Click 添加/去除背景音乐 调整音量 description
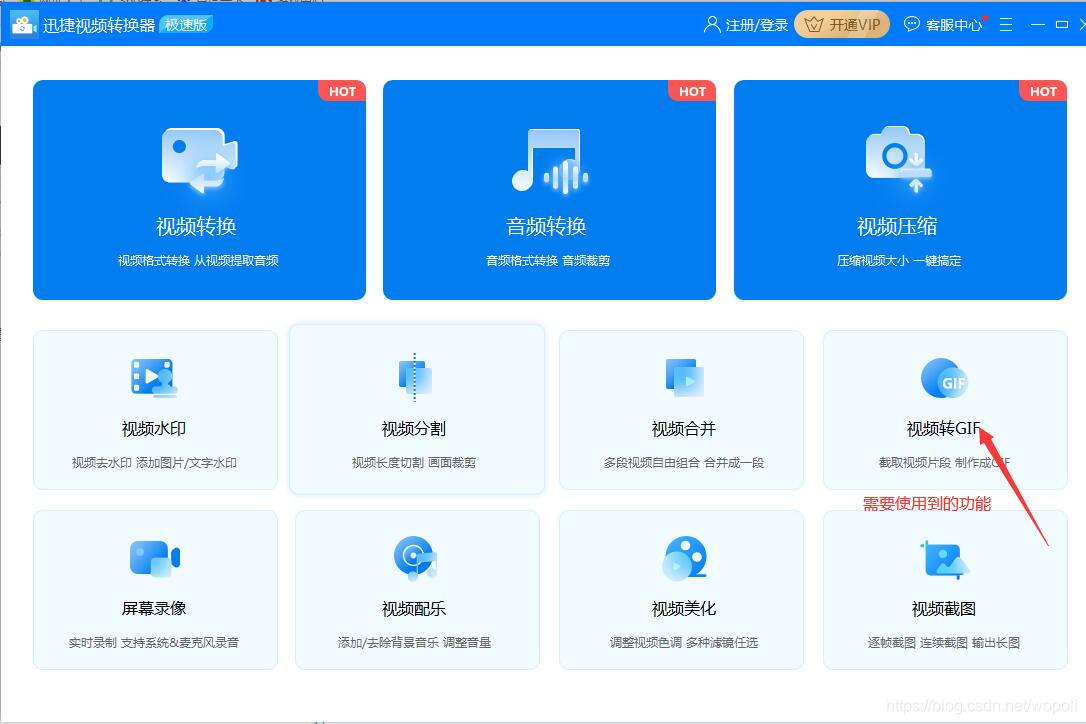Image resolution: width=1086 pixels, height=724 pixels. point(414,642)
